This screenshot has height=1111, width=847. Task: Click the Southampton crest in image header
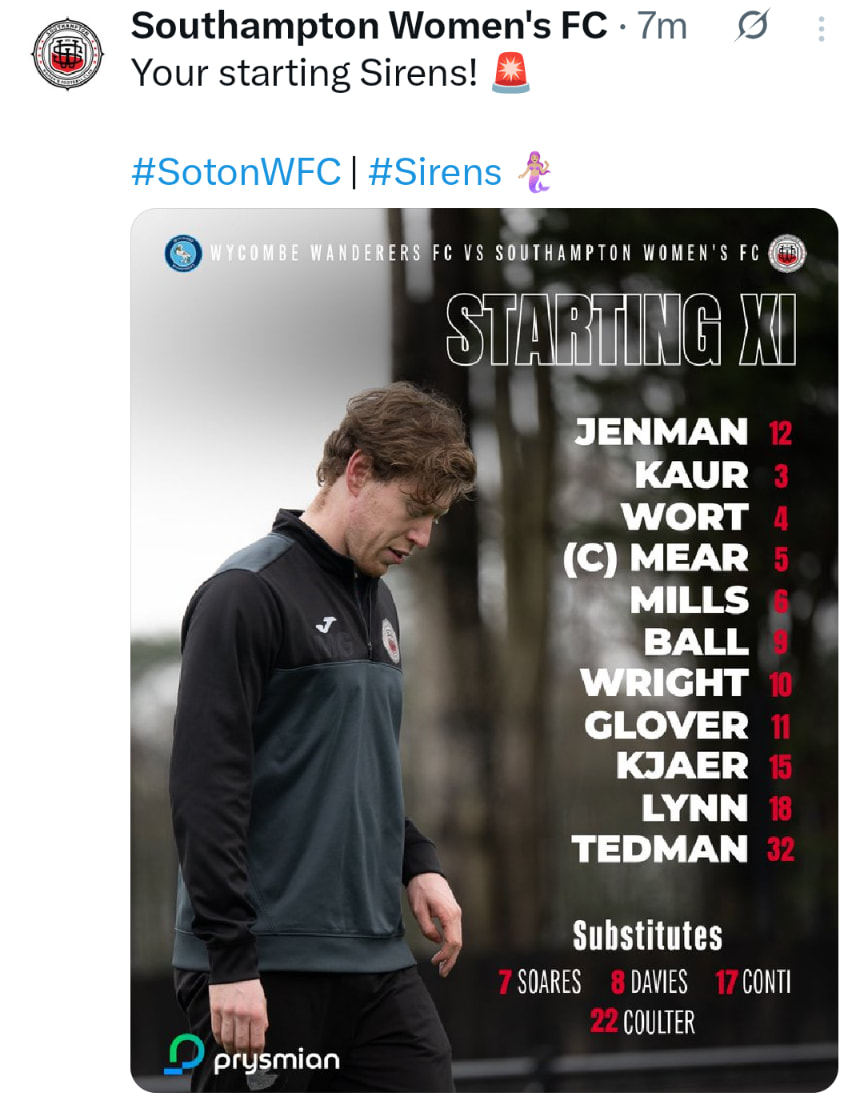tap(787, 253)
